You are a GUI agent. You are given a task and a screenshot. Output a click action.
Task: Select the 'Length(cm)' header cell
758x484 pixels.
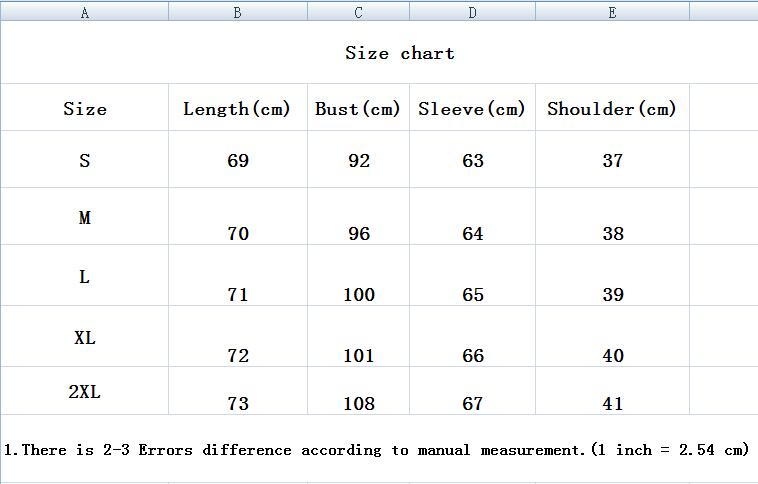pyautogui.click(x=237, y=109)
